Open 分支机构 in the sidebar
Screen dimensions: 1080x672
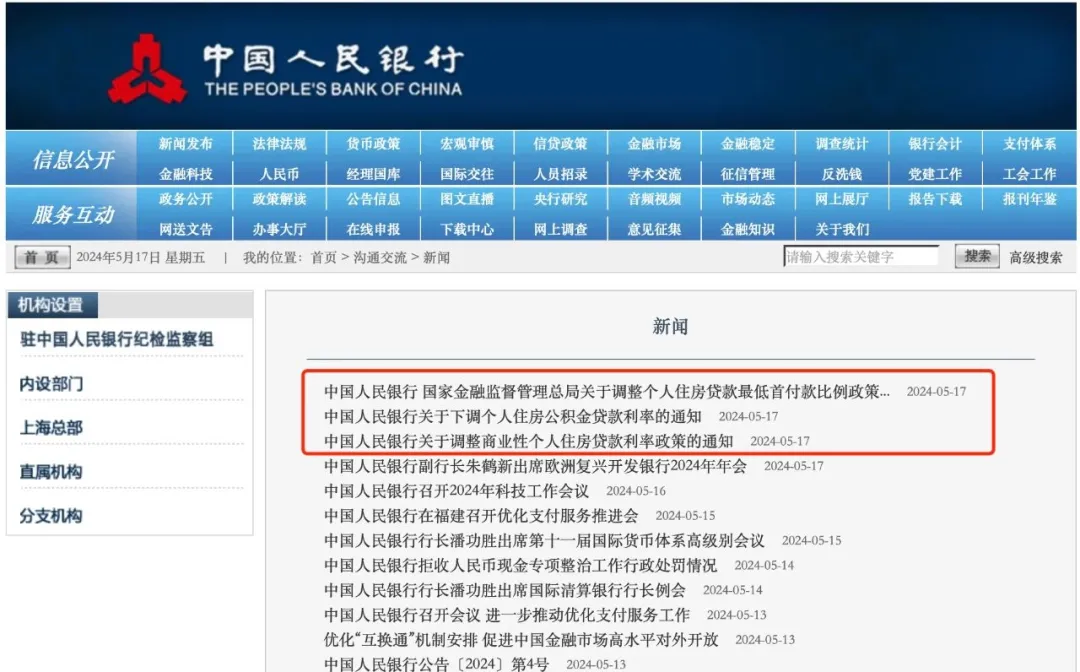pos(51,516)
